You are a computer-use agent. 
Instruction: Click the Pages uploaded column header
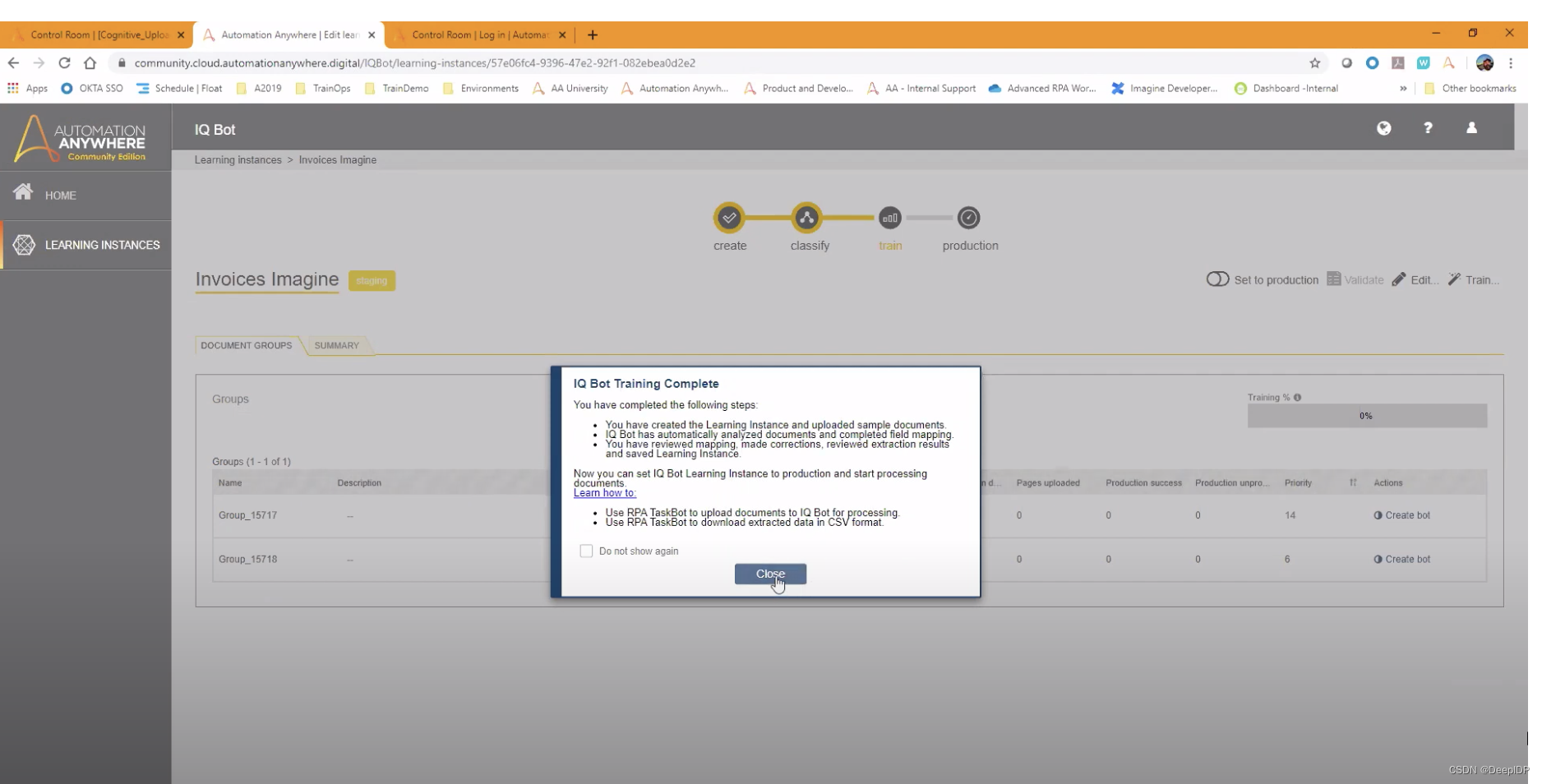point(1048,482)
